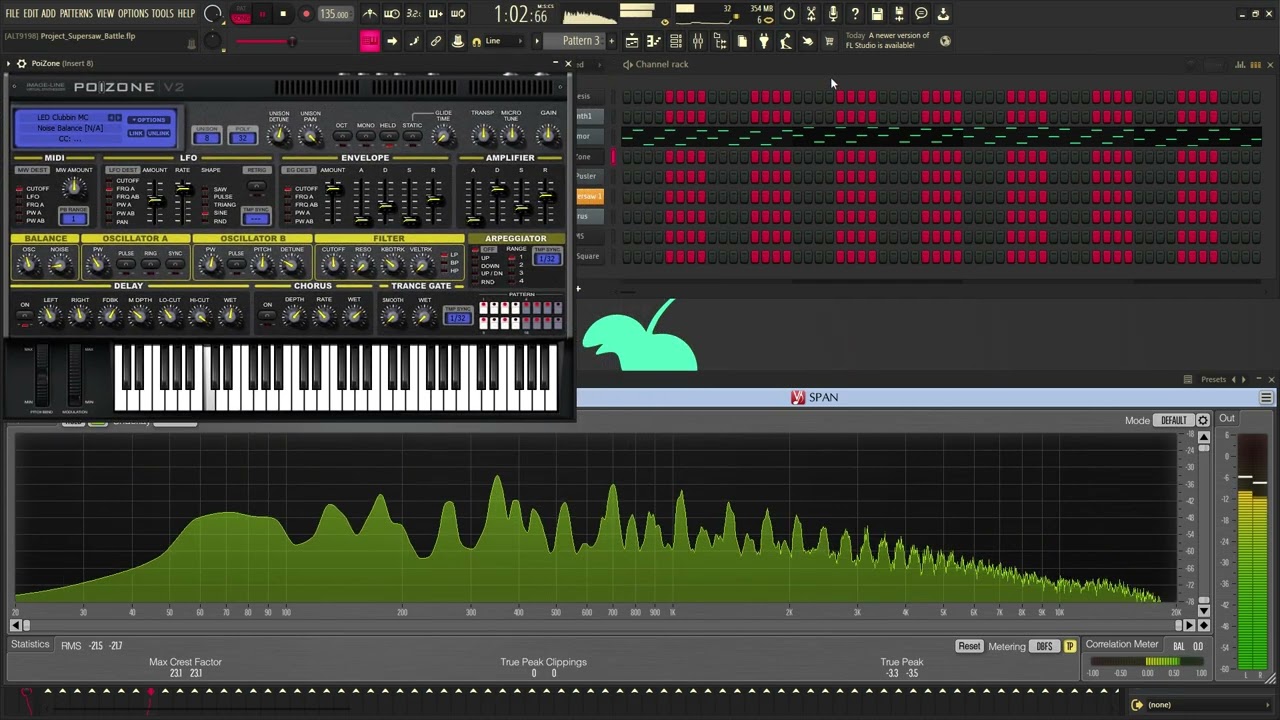The height and width of the screenshot is (720, 1280).
Task: Toggle the STATIC glide button in PoiZone
Action: point(412,134)
